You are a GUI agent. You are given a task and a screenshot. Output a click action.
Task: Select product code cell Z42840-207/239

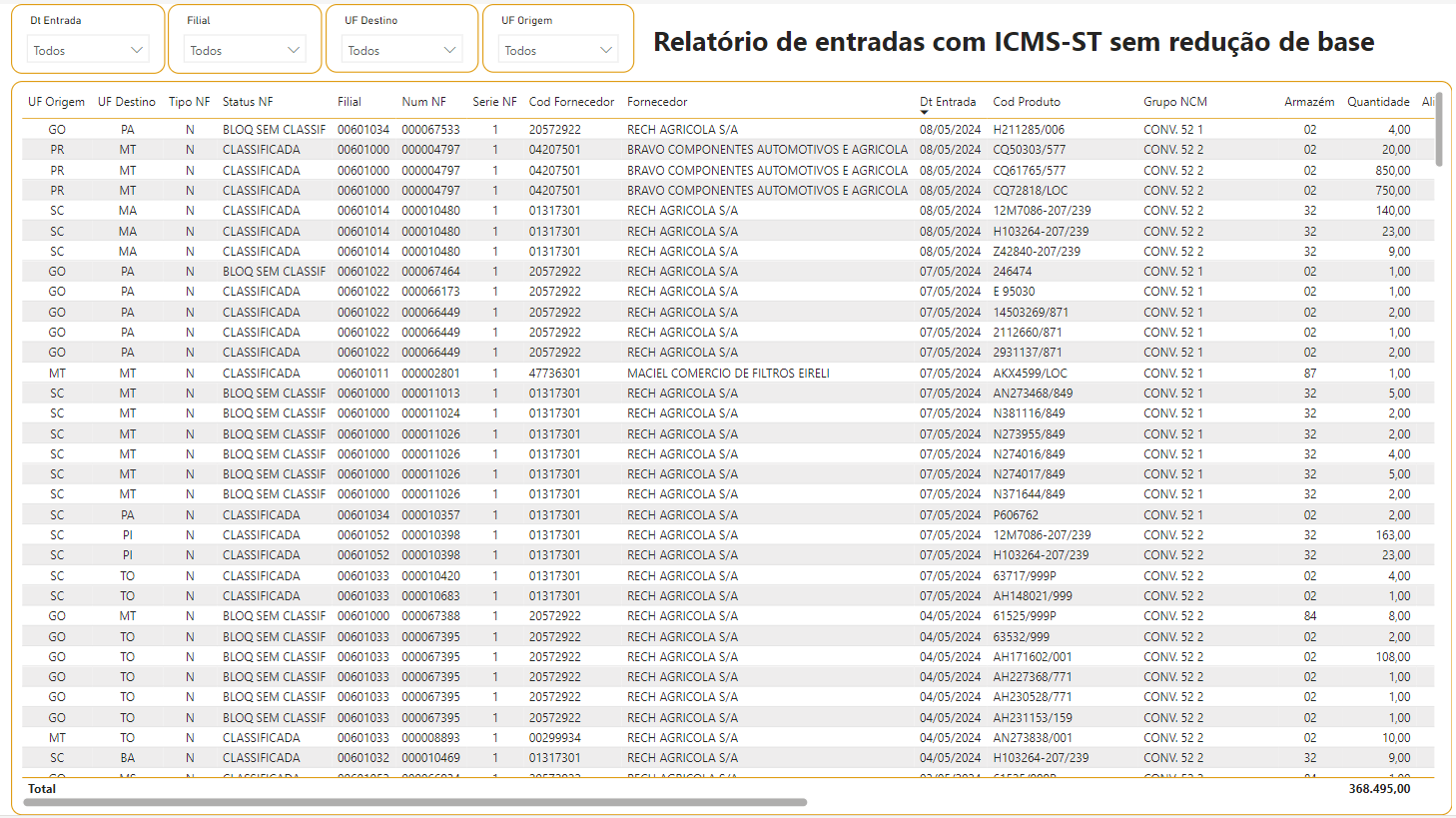[x=1037, y=252]
